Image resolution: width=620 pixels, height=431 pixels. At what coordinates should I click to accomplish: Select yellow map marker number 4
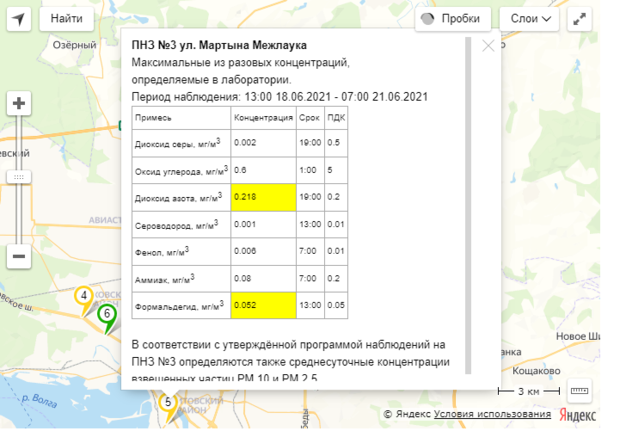[x=84, y=296]
